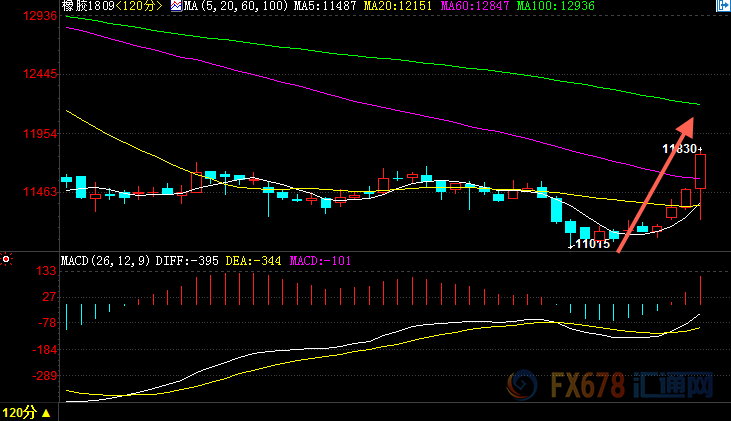Image resolution: width=731 pixels, height=421 pixels.
Task: Click the -184 MACD axis label
Action: (44, 349)
